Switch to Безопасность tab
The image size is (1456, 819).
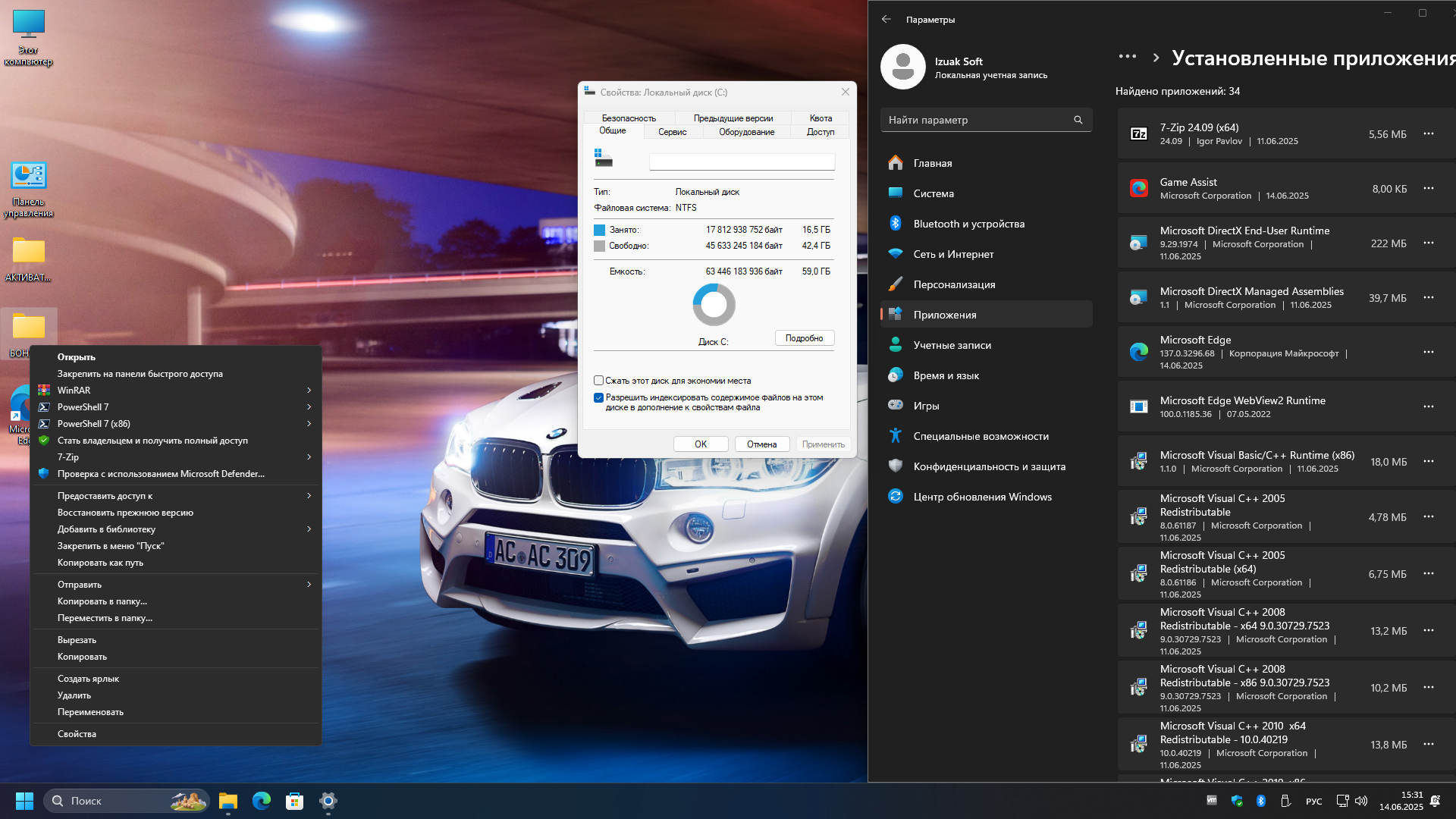pyautogui.click(x=629, y=118)
